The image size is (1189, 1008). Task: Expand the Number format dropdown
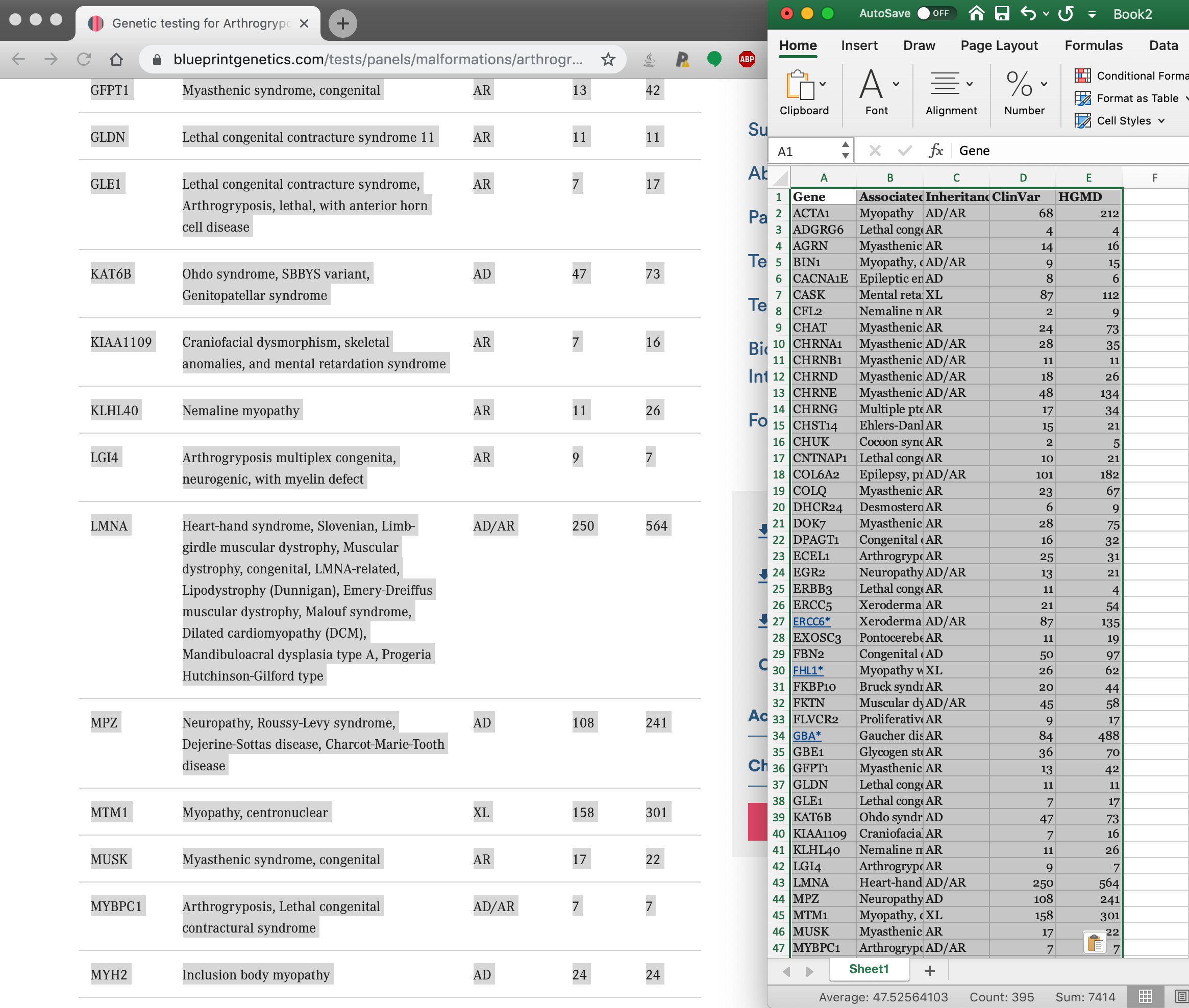(1045, 85)
